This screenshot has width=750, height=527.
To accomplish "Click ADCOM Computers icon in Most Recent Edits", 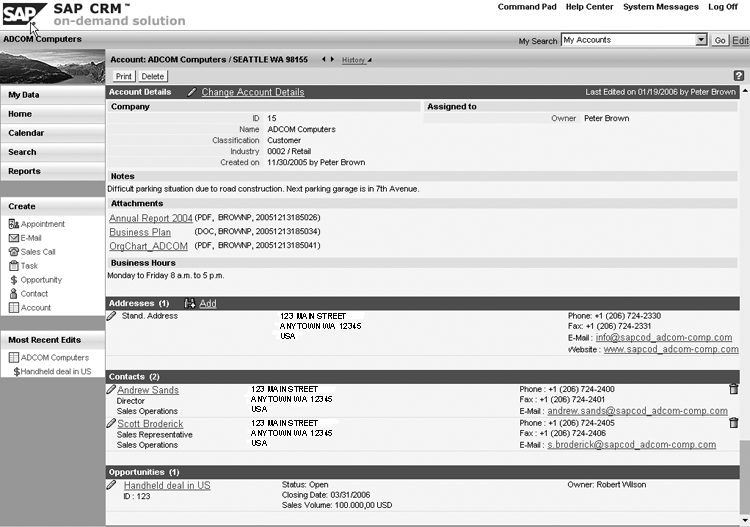I will click(x=14, y=357).
